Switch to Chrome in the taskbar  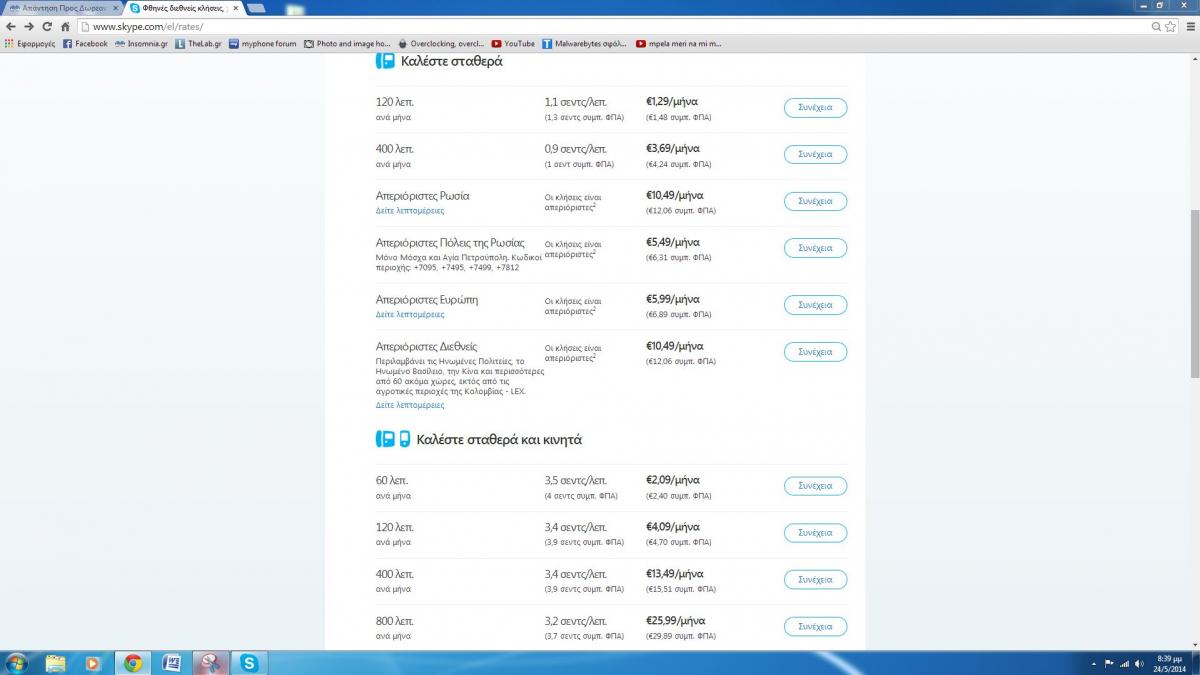[132, 662]
